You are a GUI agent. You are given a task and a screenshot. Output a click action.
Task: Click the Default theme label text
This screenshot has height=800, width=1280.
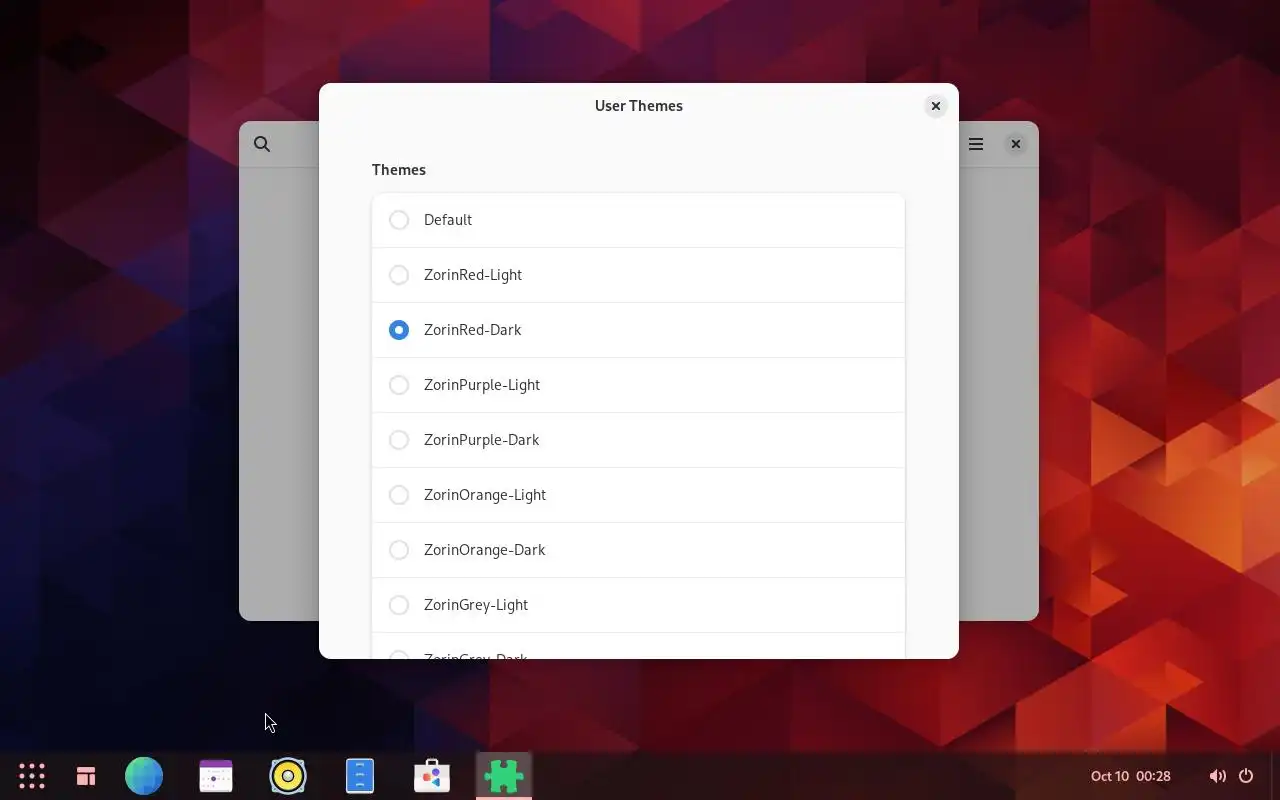pyautogui.click(x=447, y=220)
